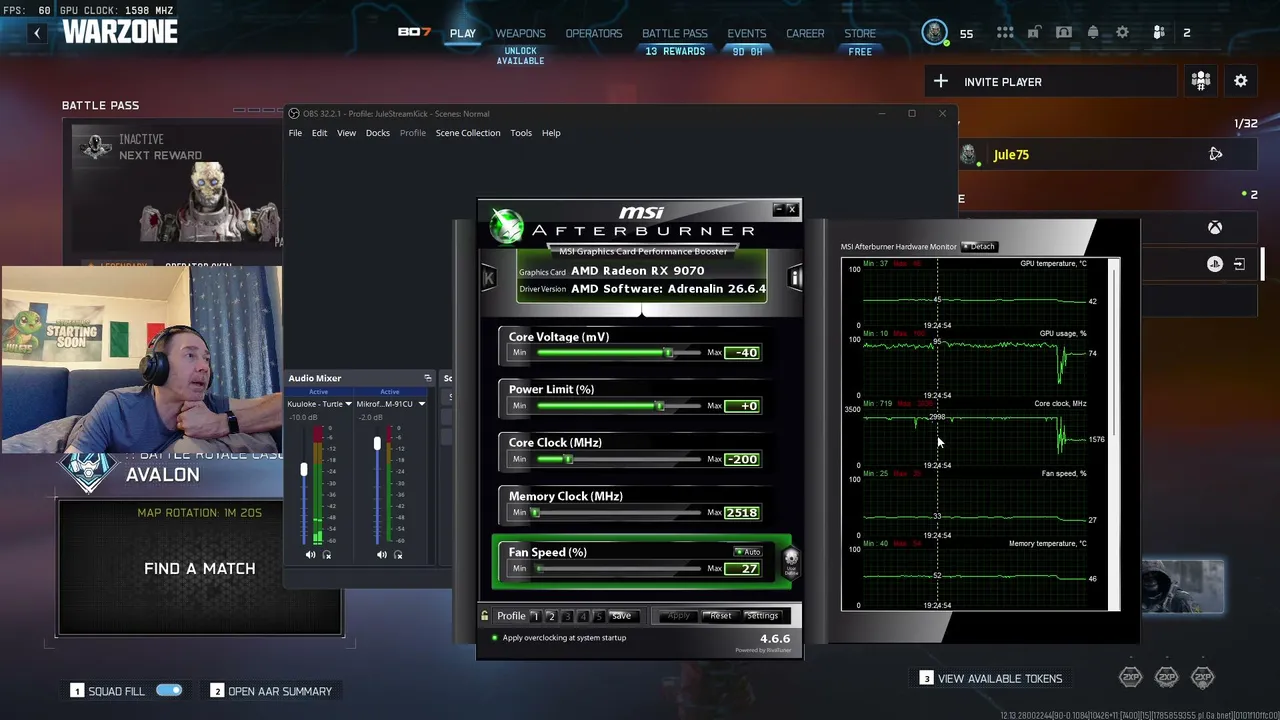Toggle Auto fan speed in Afterburner
1280x720 pixels.
tap(747, 552)
